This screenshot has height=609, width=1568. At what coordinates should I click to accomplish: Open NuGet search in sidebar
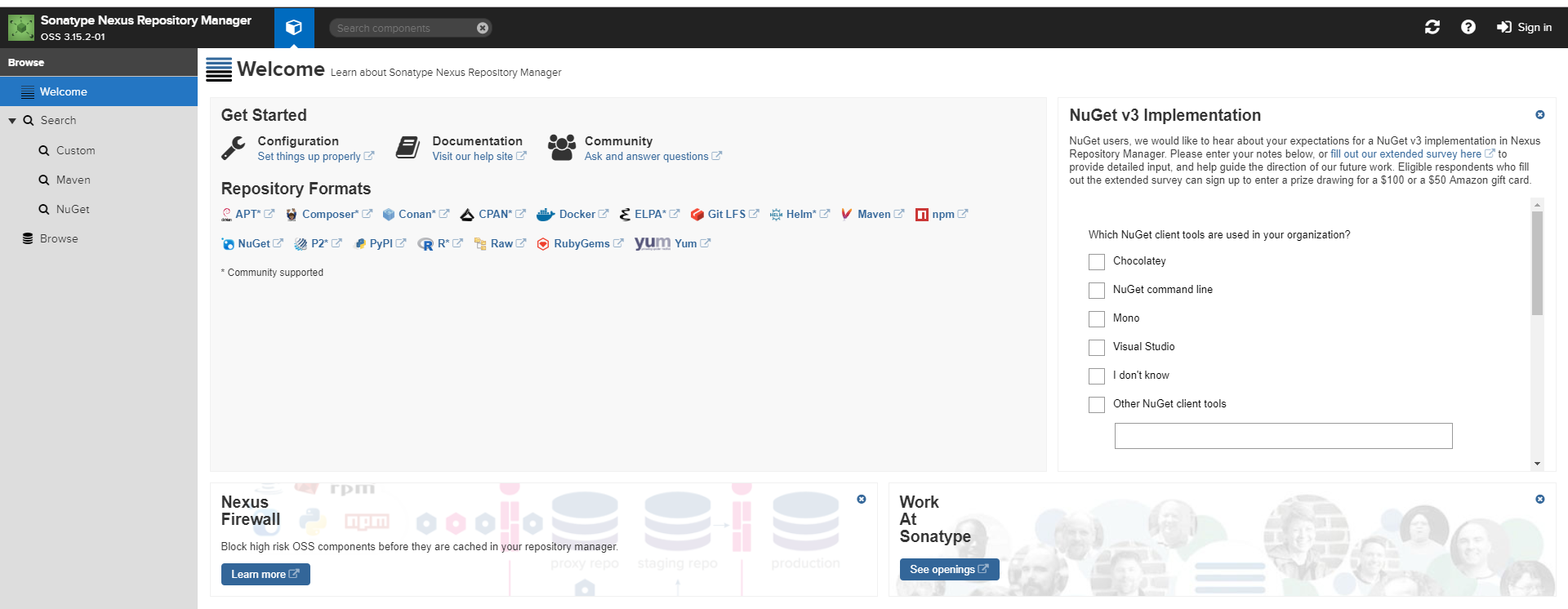[73, 209]
